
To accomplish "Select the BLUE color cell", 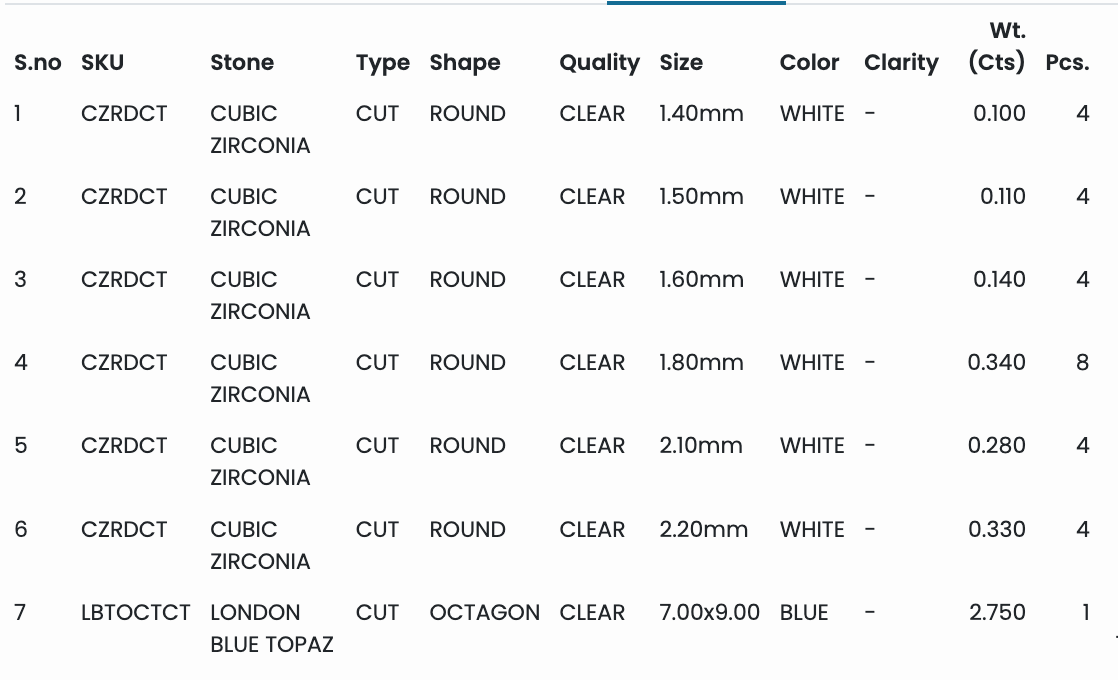I will (804, 612).
